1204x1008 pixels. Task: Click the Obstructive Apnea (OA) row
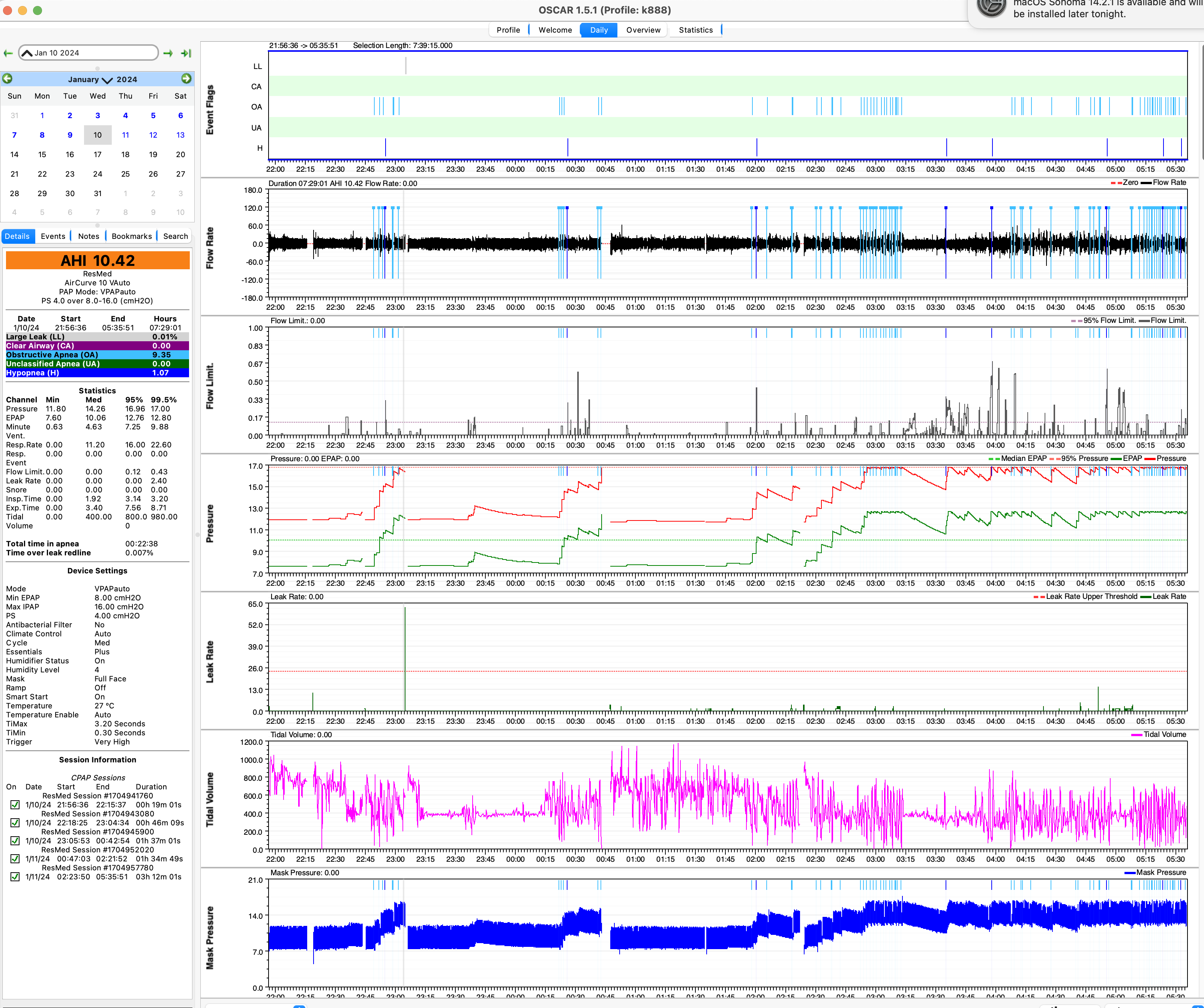[98, 355]
